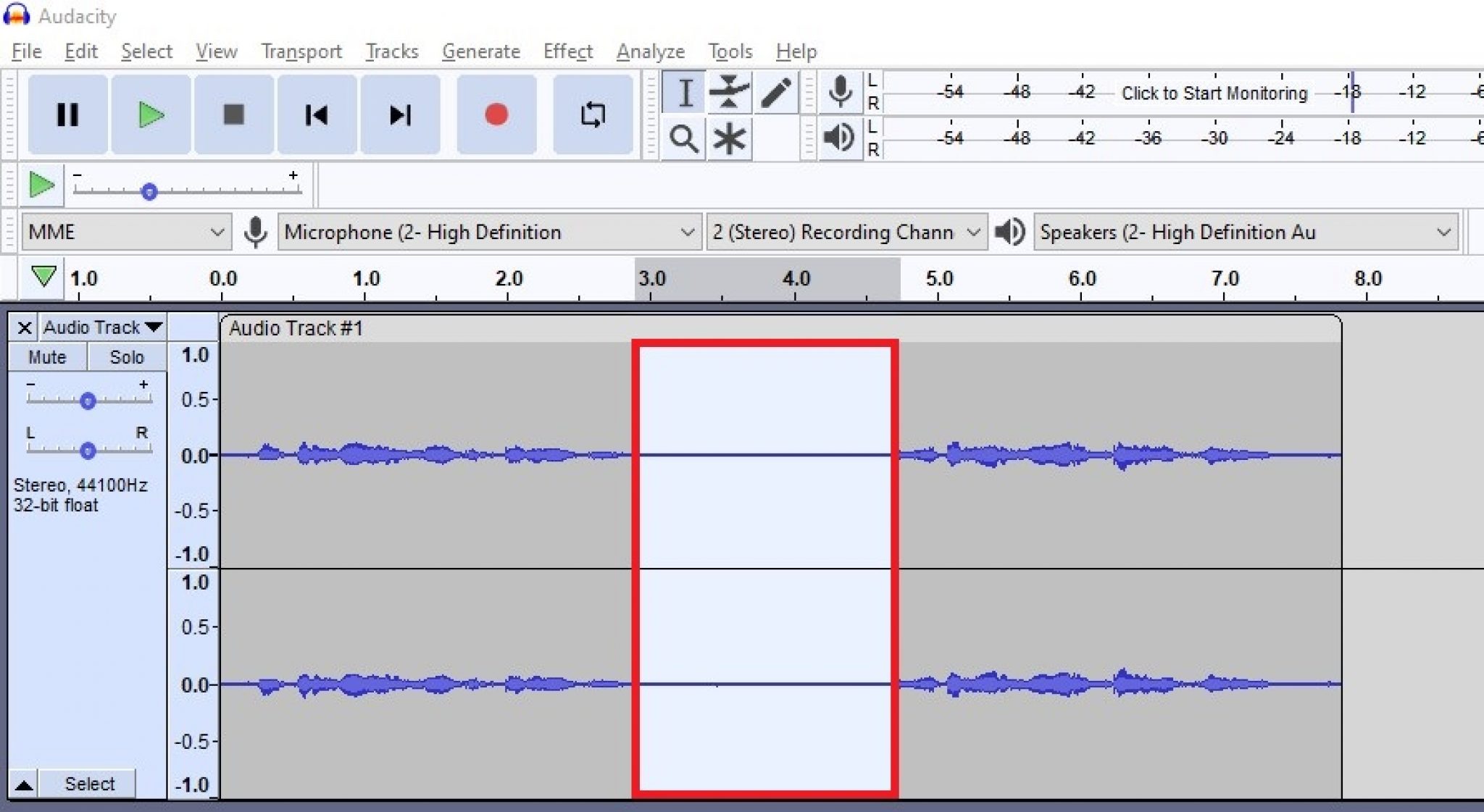
Task: Mute Audio Track #1
Action: click(x=46, y=356)
